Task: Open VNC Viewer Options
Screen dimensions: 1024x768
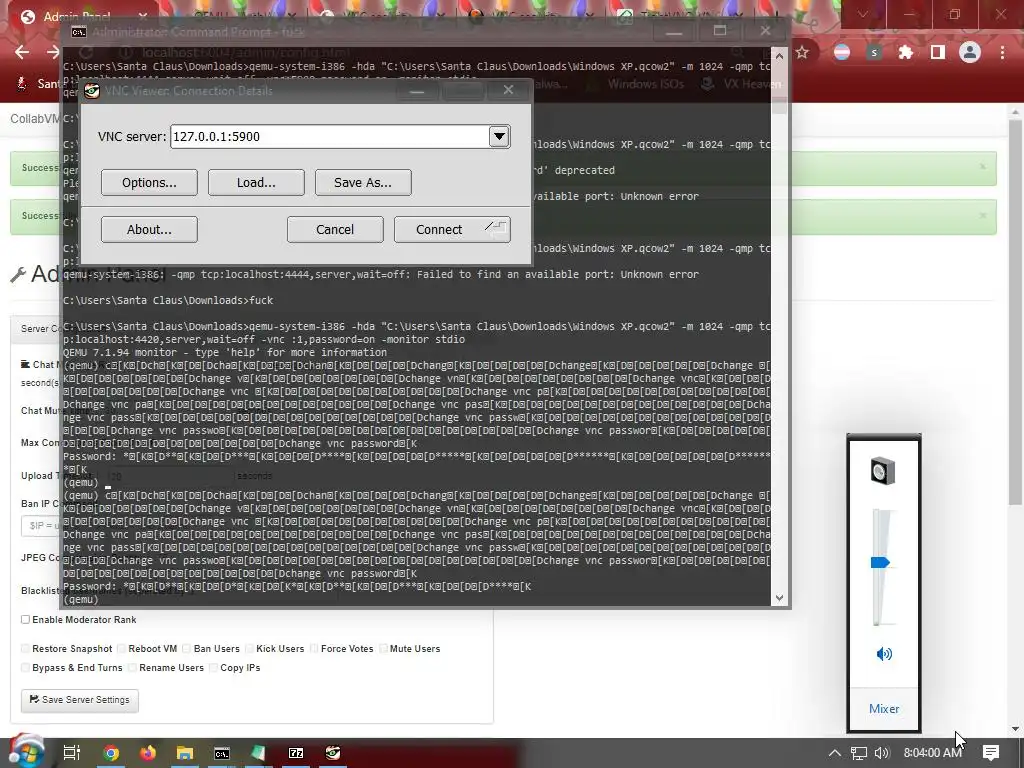Action: tap(150, 183)
